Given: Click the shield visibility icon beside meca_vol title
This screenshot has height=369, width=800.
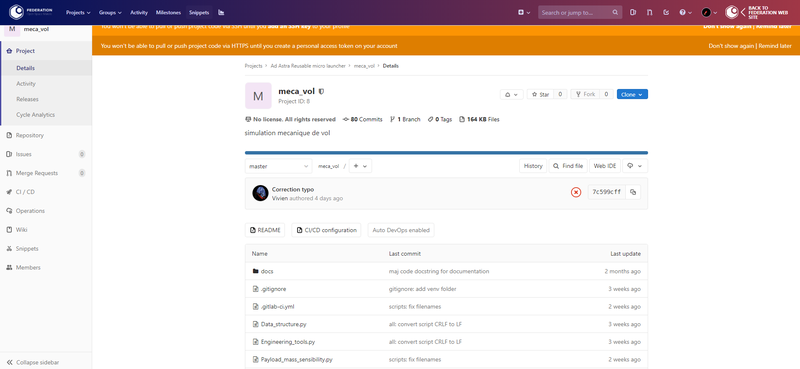Looking at the screenshot, I should tap(321, 92).
